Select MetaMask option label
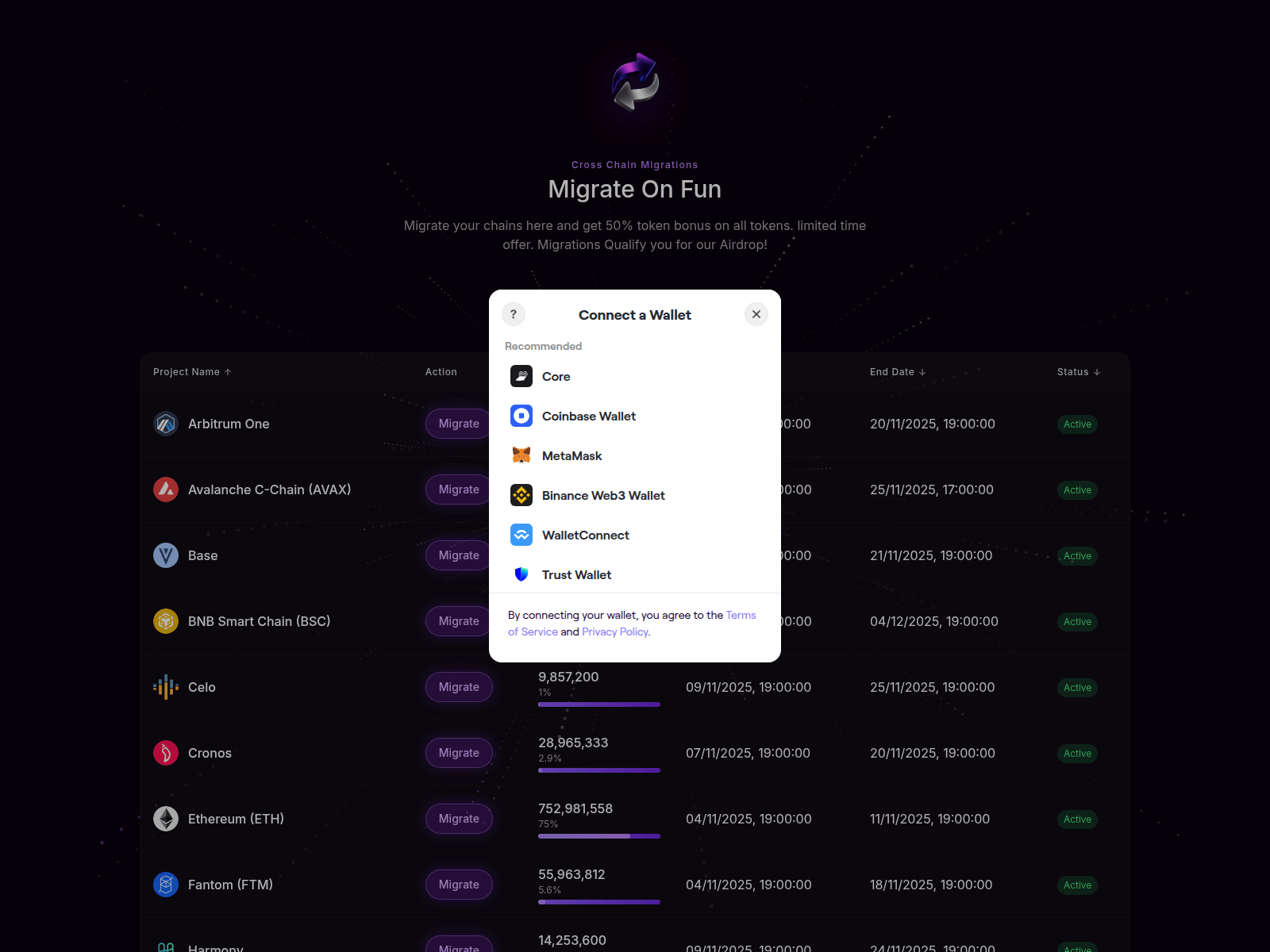 tap(572, 455)
